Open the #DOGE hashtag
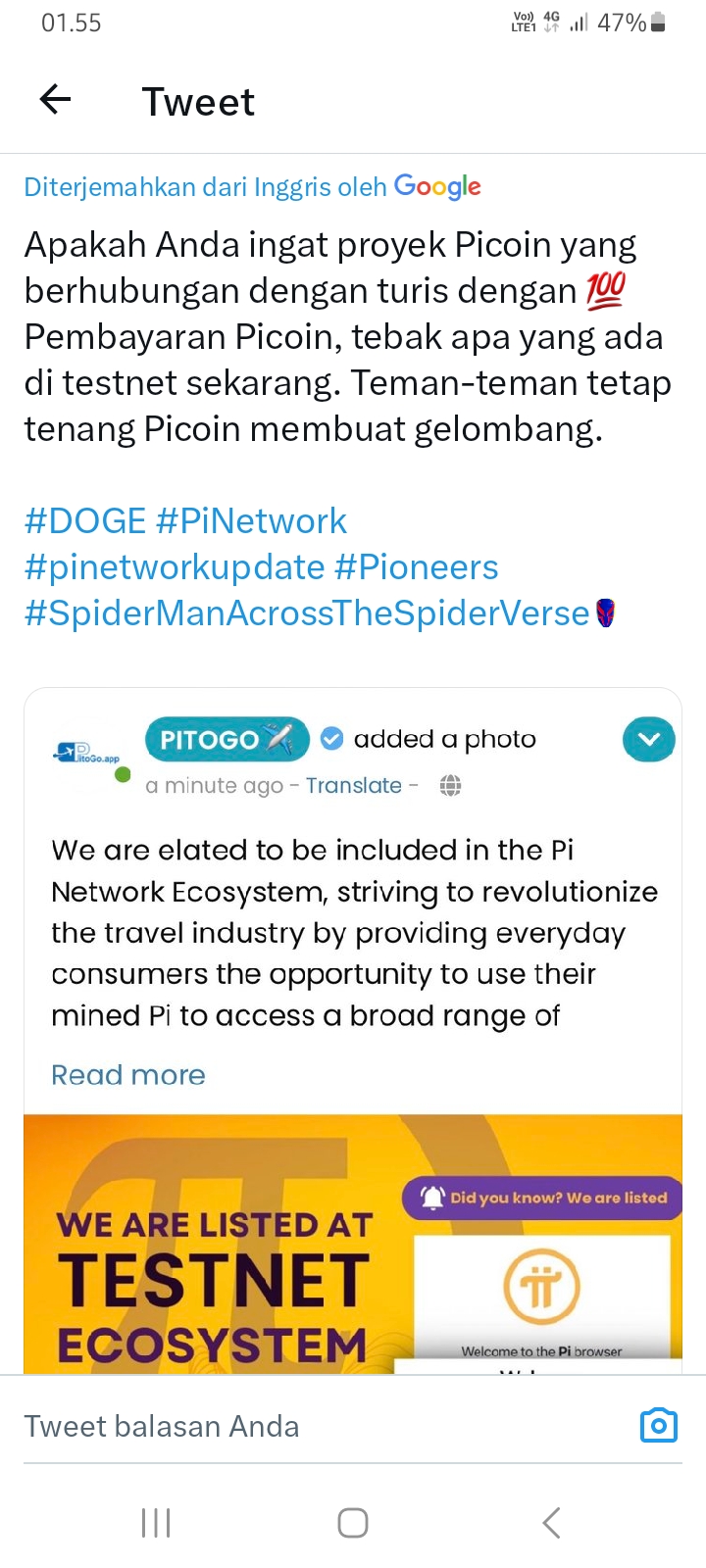The width and height of the screenshot is (706, 1568). click(x=84, y=520)
